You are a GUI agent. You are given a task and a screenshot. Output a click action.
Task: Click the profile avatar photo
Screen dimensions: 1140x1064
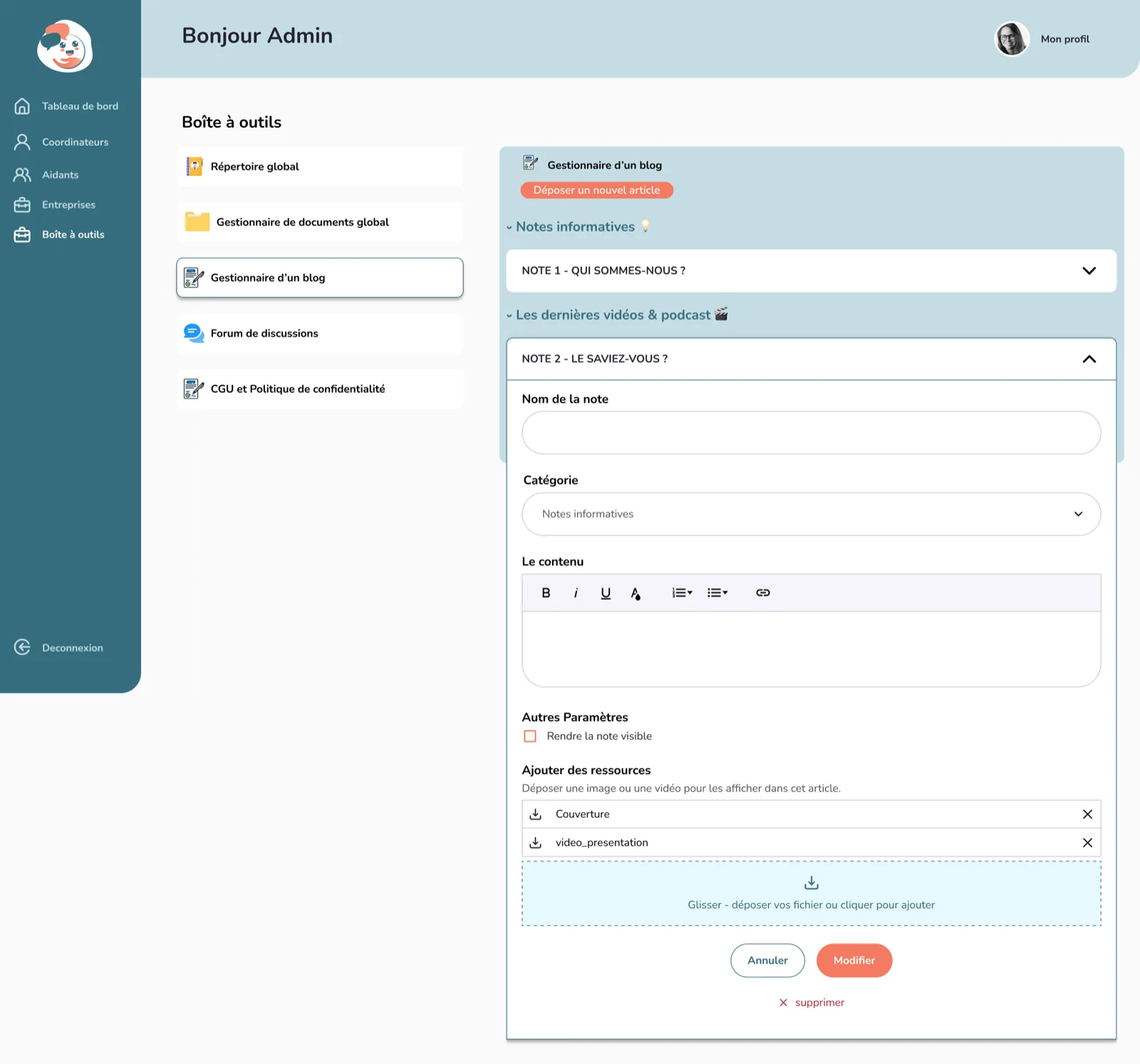click(x=1012, y=38)
